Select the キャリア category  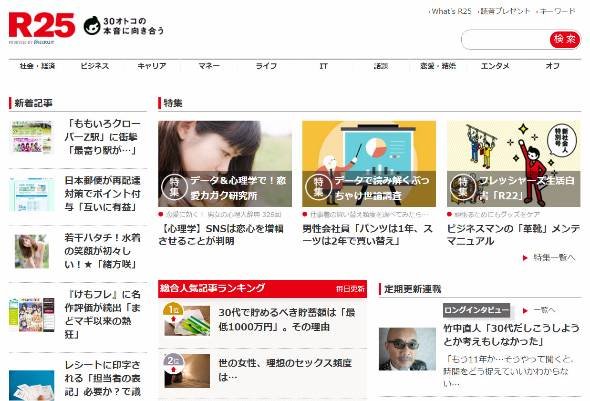coord(152,66)
